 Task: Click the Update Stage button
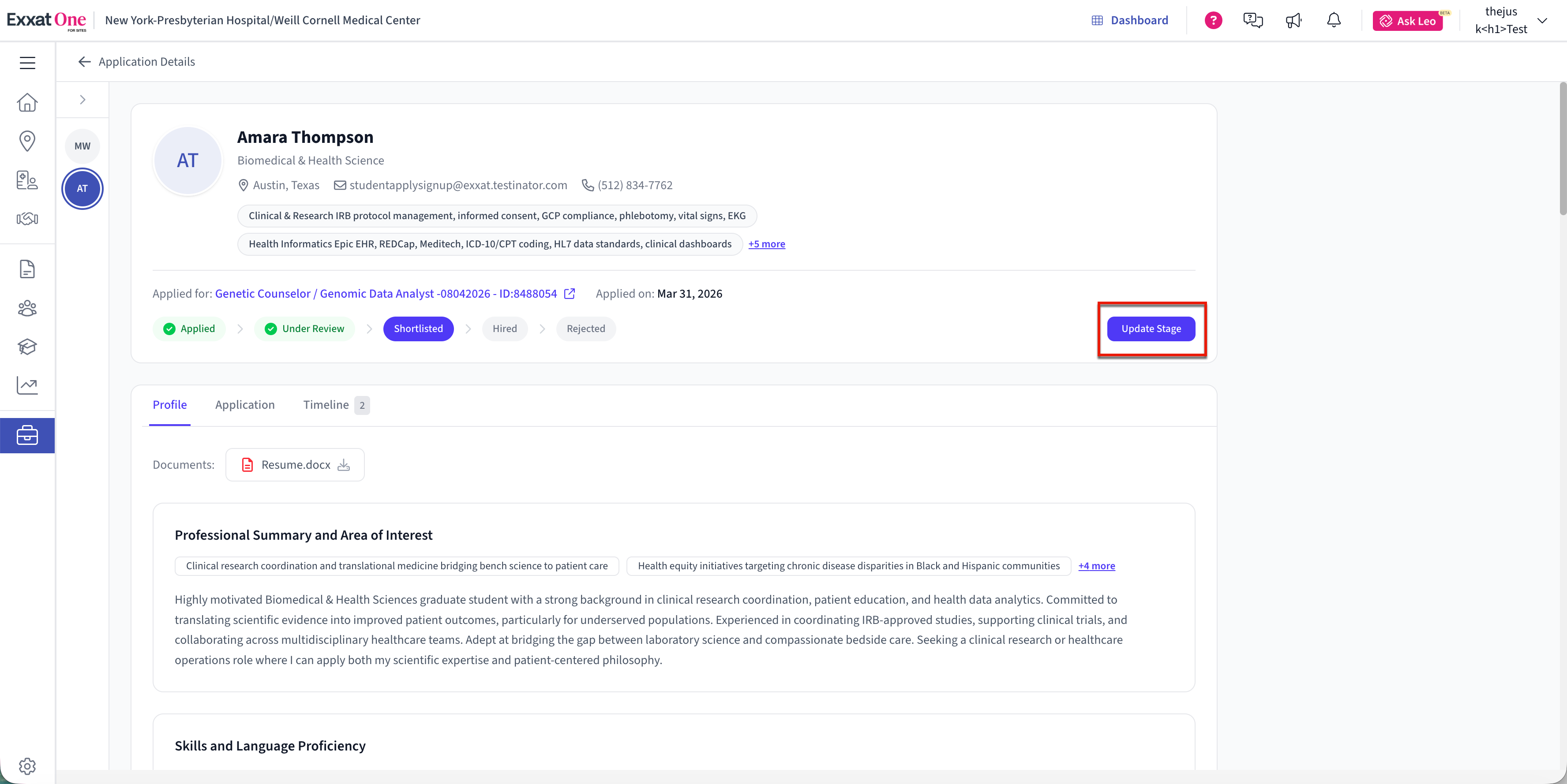coord(1150,329)
